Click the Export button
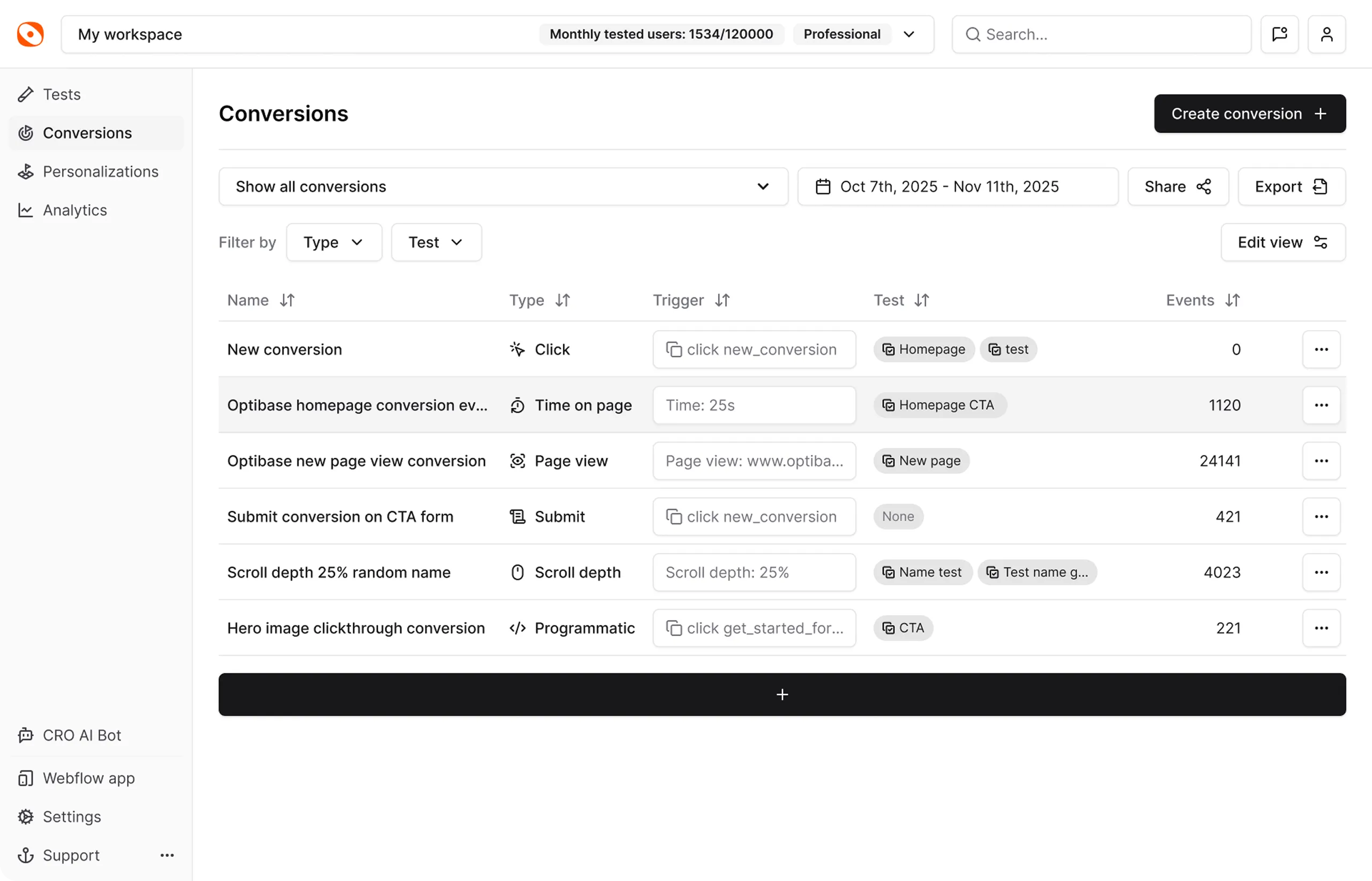Image resolution: width=1372 pixels, height=881 pixels. pyautogui.click(x=1291, y=186)
